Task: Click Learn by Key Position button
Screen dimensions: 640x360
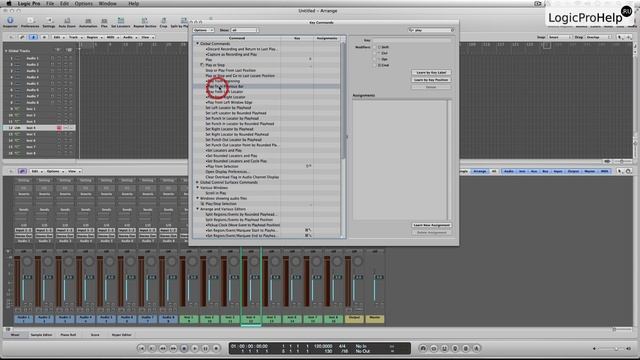Action: 431,80
